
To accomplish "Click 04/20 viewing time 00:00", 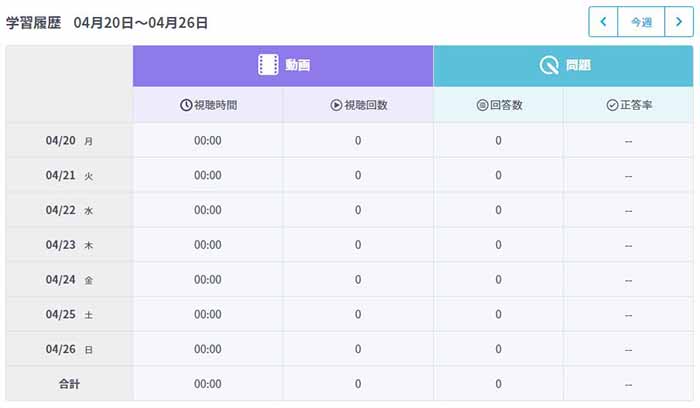I will point(208,141).
